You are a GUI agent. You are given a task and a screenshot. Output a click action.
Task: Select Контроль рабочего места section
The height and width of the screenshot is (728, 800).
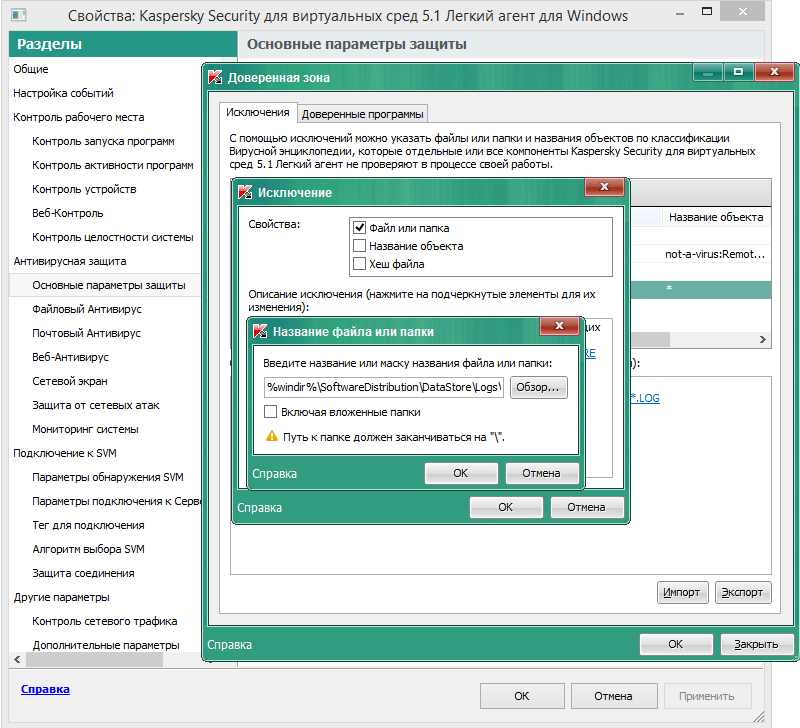tap(79, 117)
